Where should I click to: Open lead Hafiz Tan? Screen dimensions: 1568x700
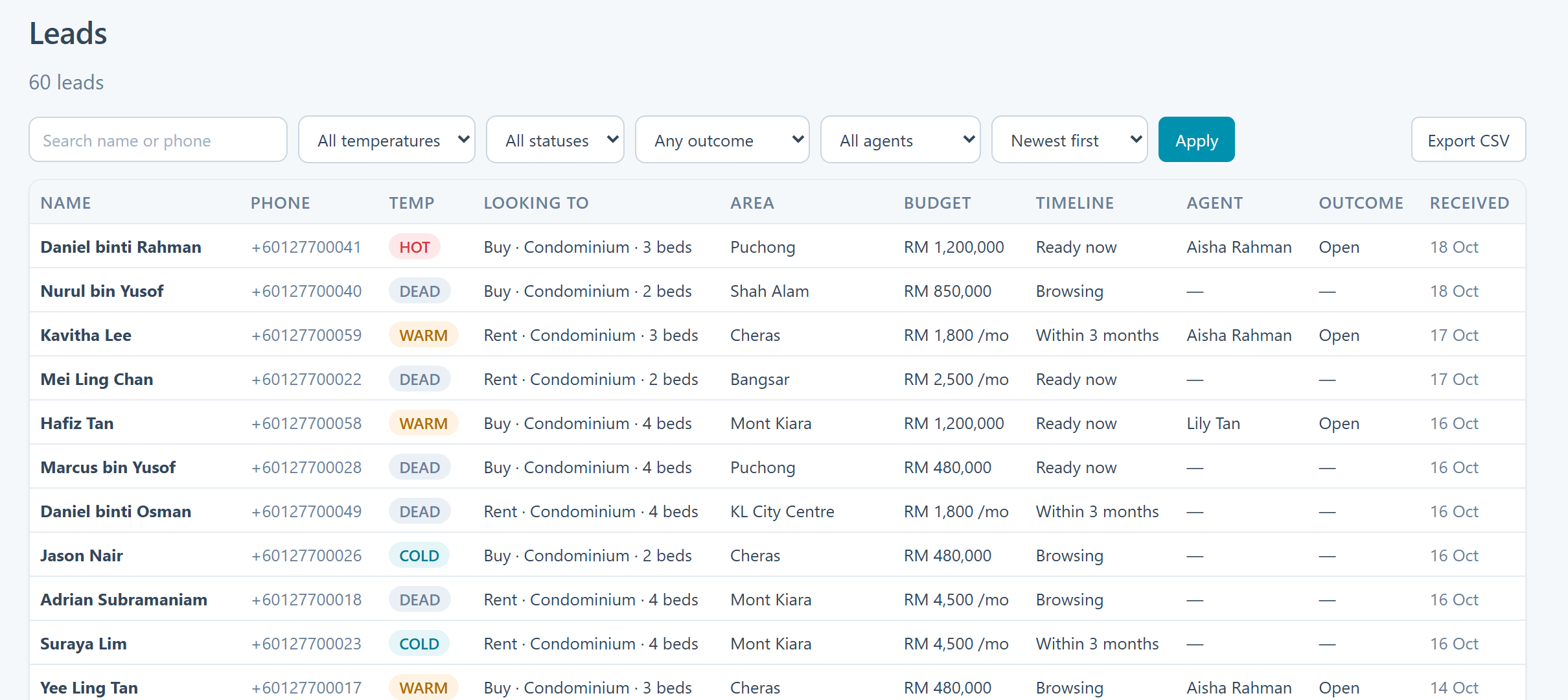(76, 423)
